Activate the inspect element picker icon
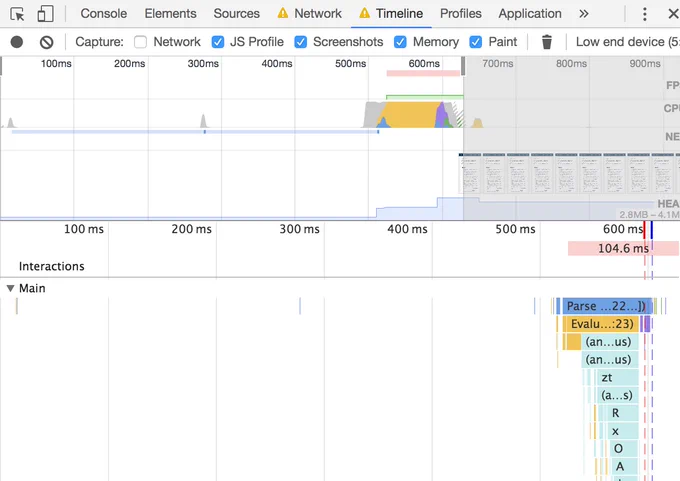This screenshot has width=680, height=481. [17, 14]
